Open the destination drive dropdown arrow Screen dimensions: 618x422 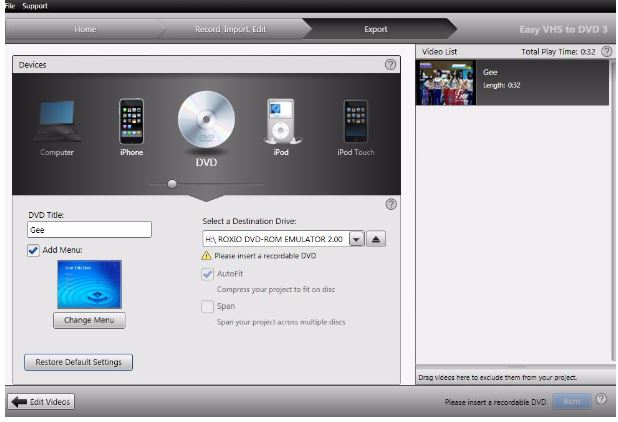356,239
